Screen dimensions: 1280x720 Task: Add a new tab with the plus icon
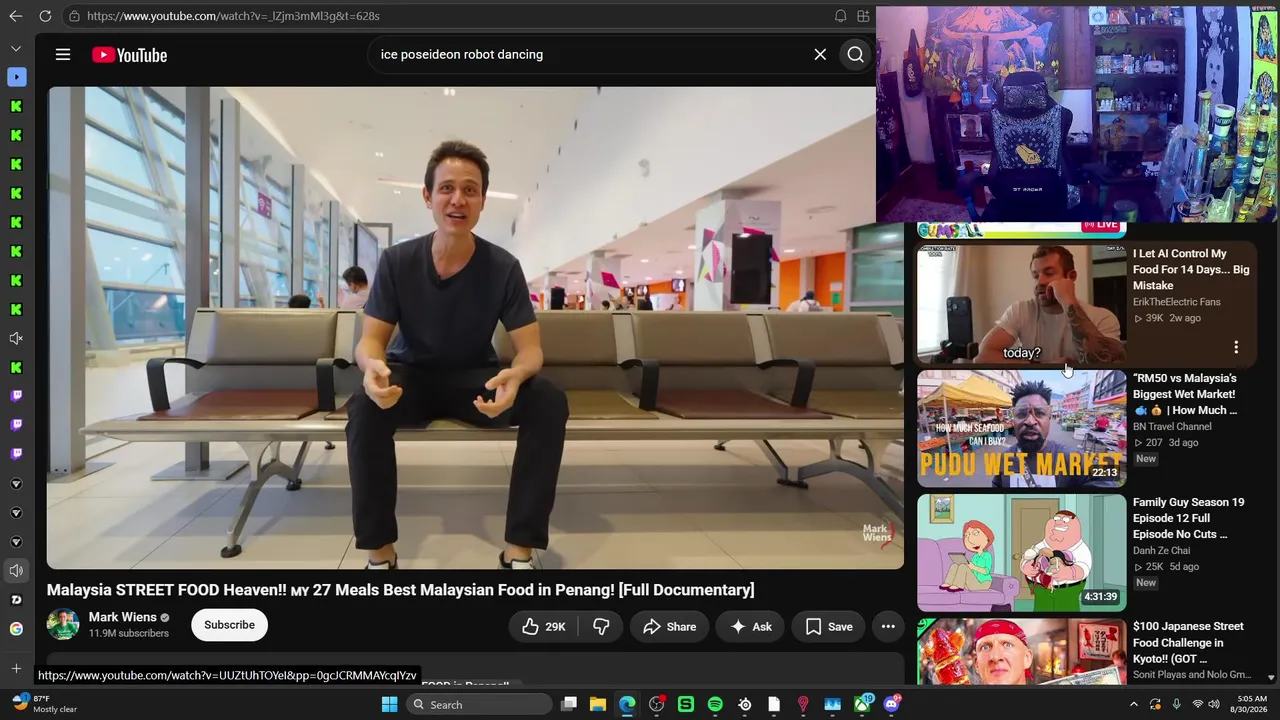[x=16, y=668]
